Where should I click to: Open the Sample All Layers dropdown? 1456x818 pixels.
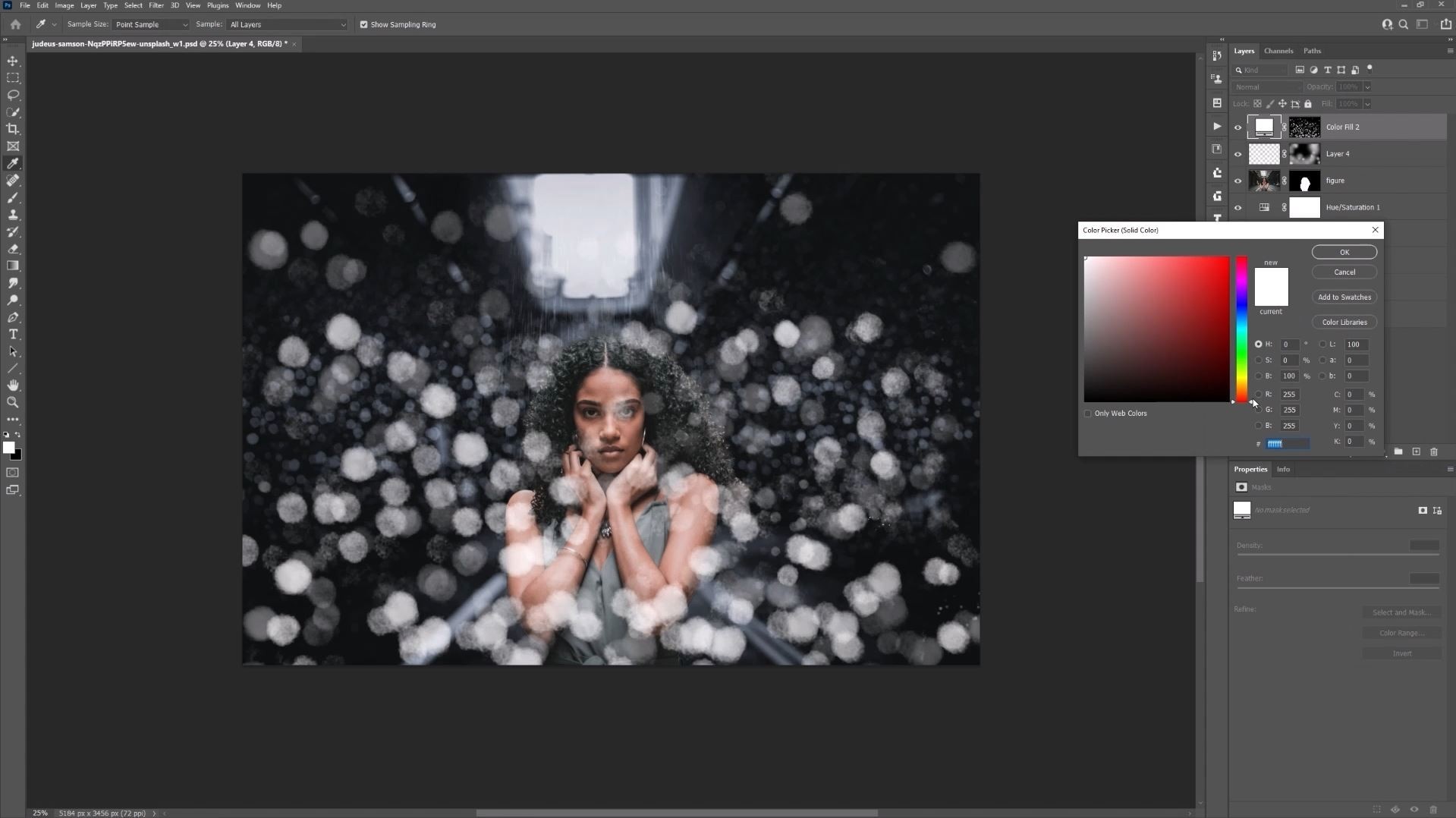287,24
